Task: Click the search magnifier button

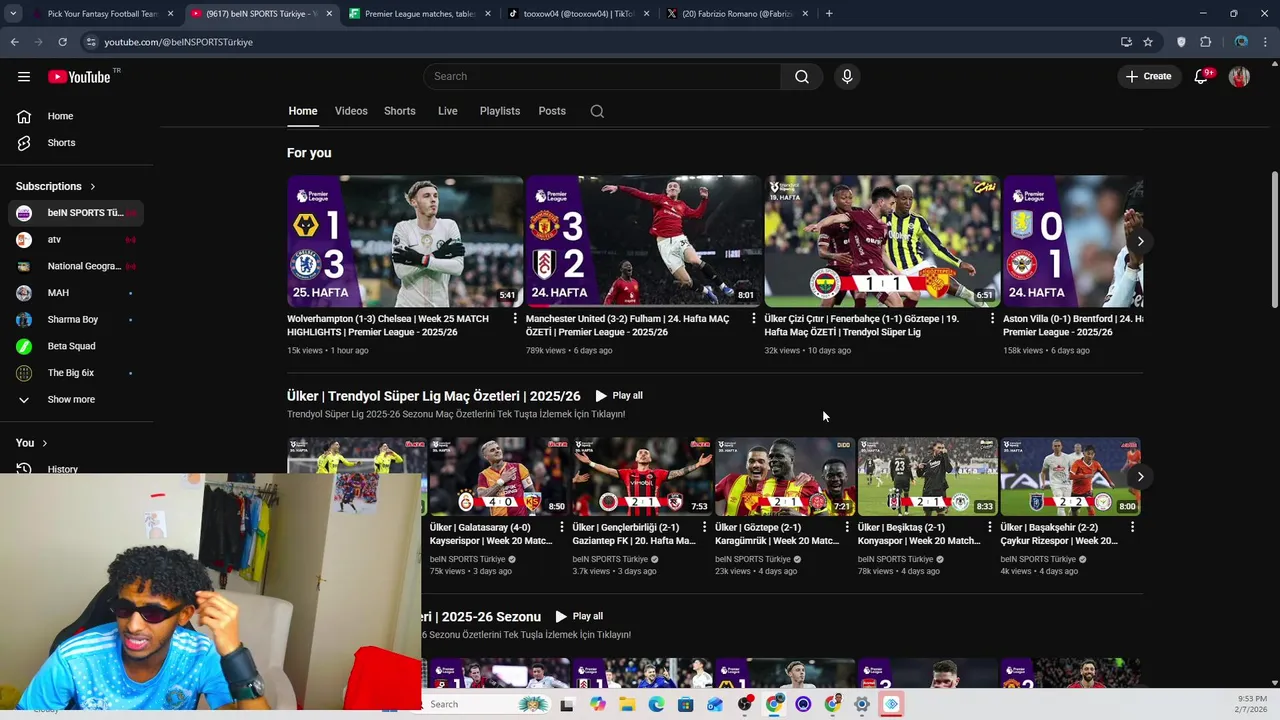Action: pos(802,76)
